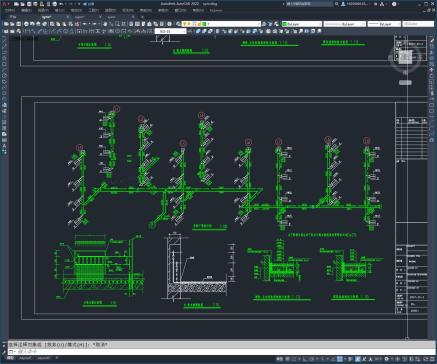The image size is (437, 364).
Task: Click the current layer's color swatch
Action: coord(205,24)
